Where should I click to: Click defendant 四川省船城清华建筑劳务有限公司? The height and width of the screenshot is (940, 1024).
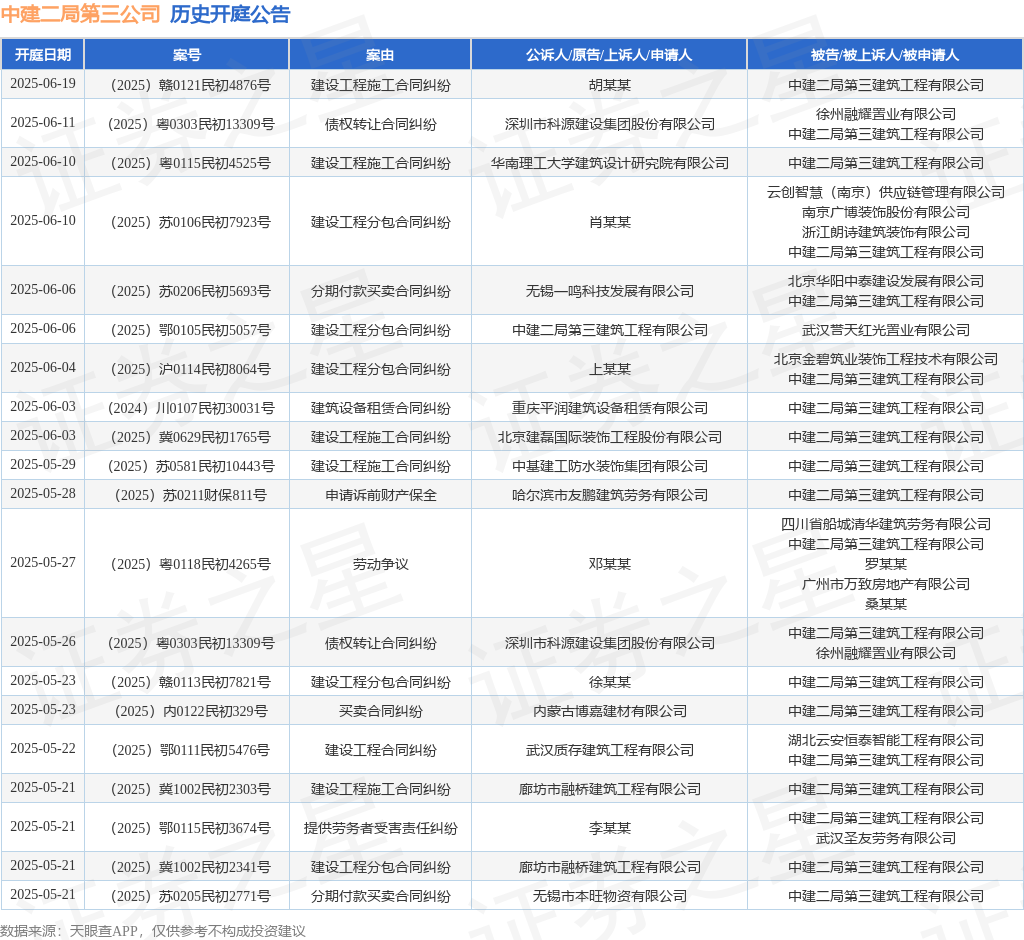tap(886, 524)
